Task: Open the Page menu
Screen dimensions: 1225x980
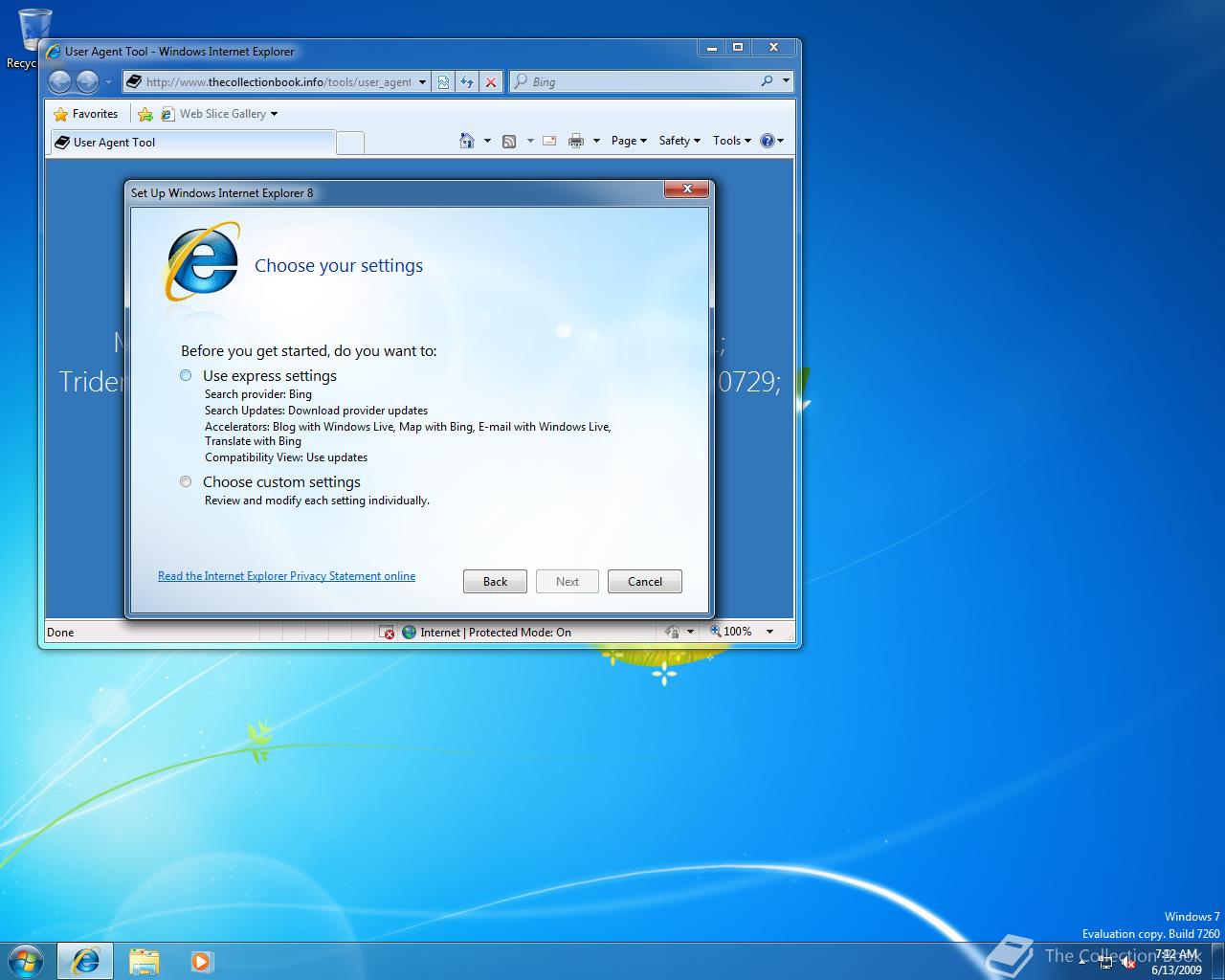Action: tap(629, 141)
